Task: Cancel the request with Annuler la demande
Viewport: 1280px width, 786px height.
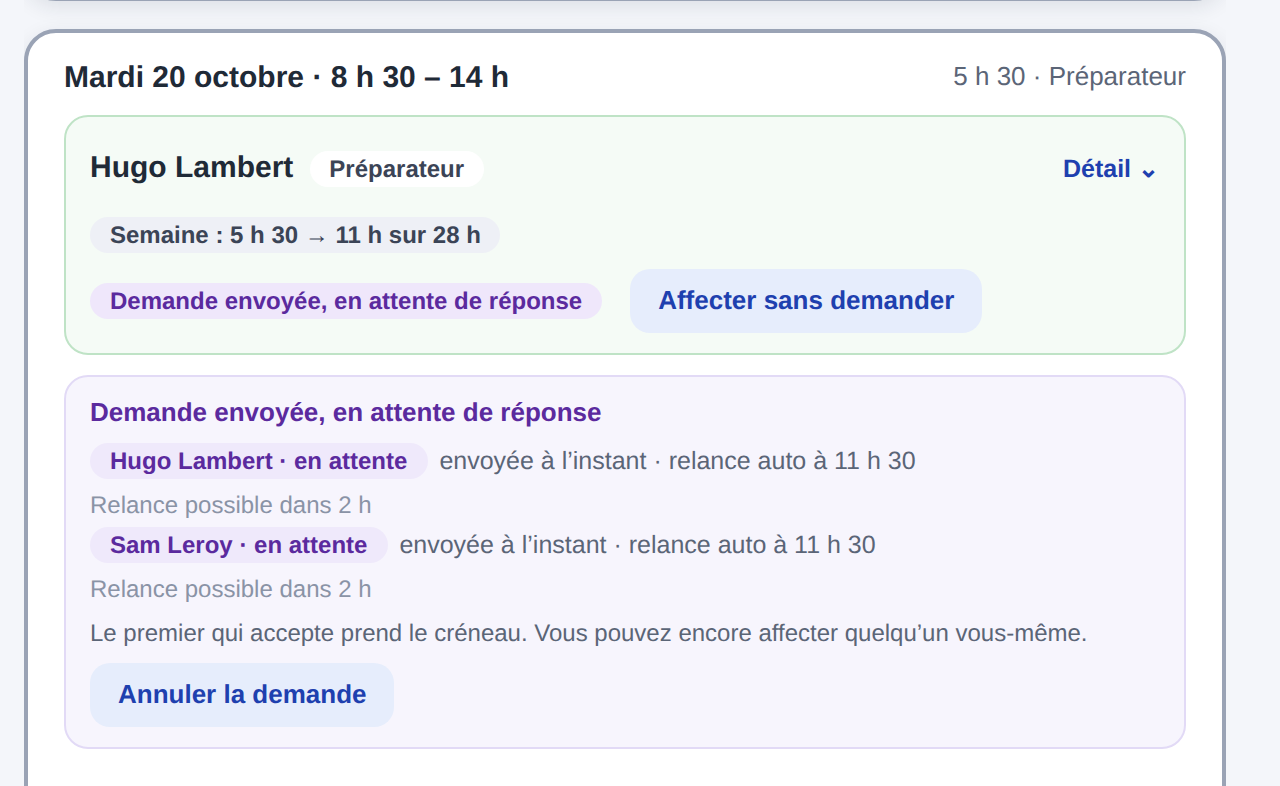Action: click(x=242, y=695)
